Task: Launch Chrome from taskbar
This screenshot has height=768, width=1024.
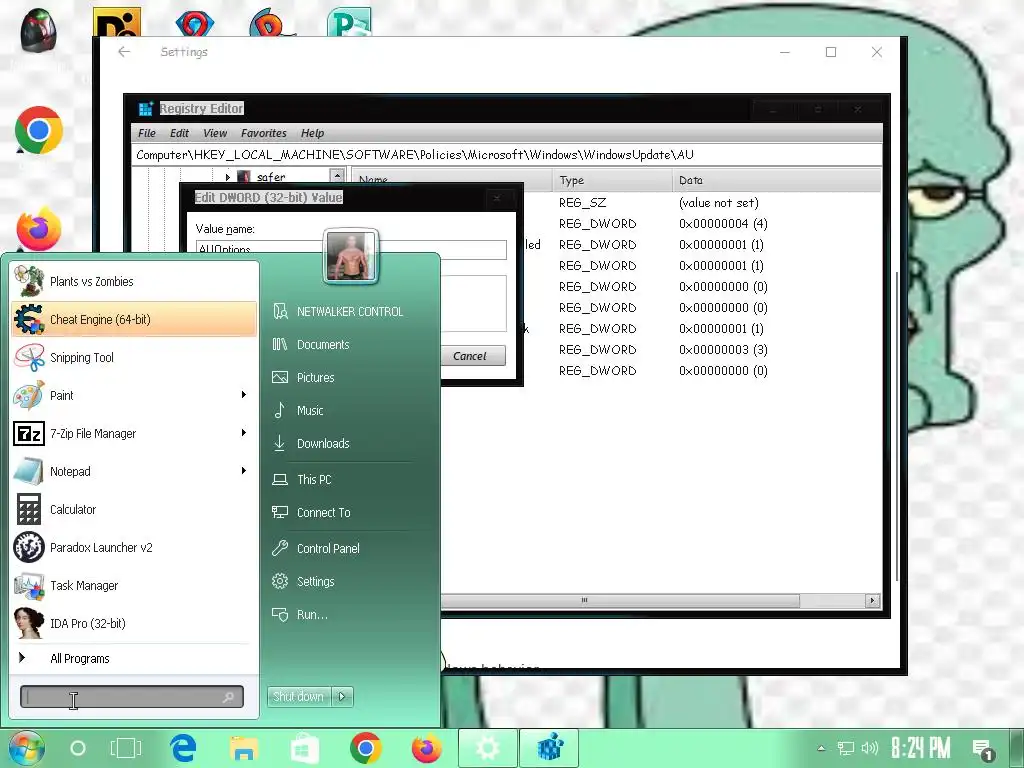Action: (366, 748)
